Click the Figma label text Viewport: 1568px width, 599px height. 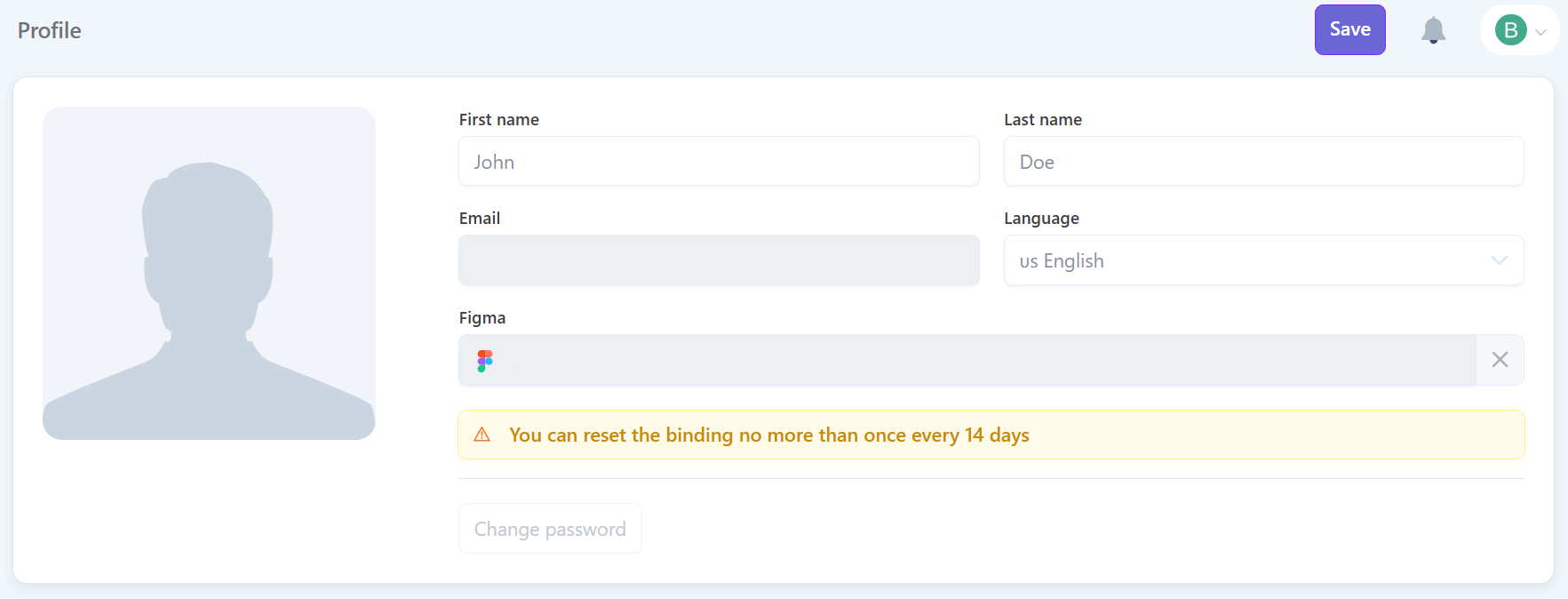(x=482, y=318)
